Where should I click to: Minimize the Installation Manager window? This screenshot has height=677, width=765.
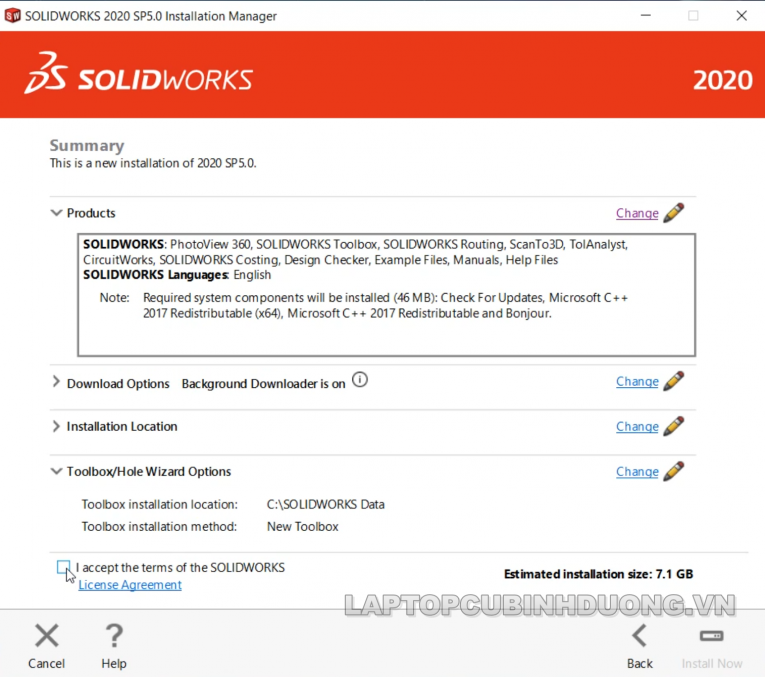[x=646, y=16]
